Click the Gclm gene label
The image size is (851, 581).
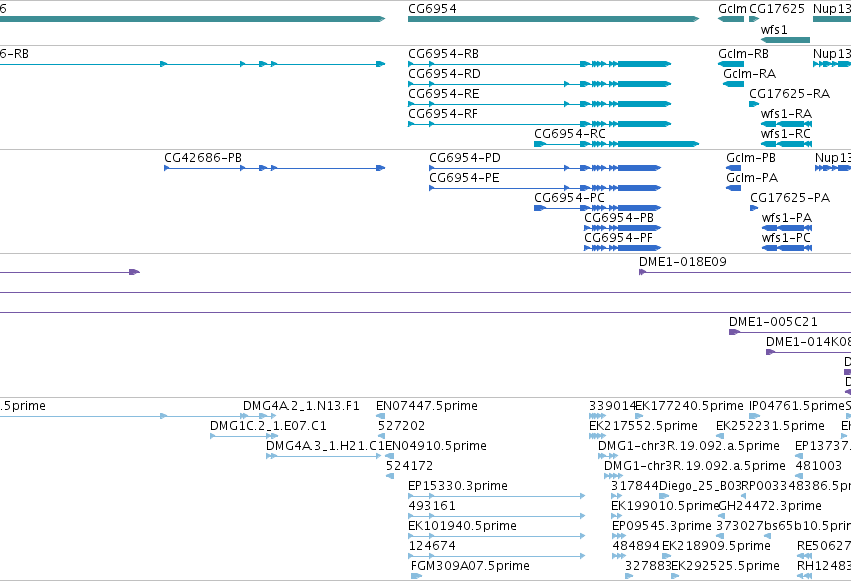(732, 9)
